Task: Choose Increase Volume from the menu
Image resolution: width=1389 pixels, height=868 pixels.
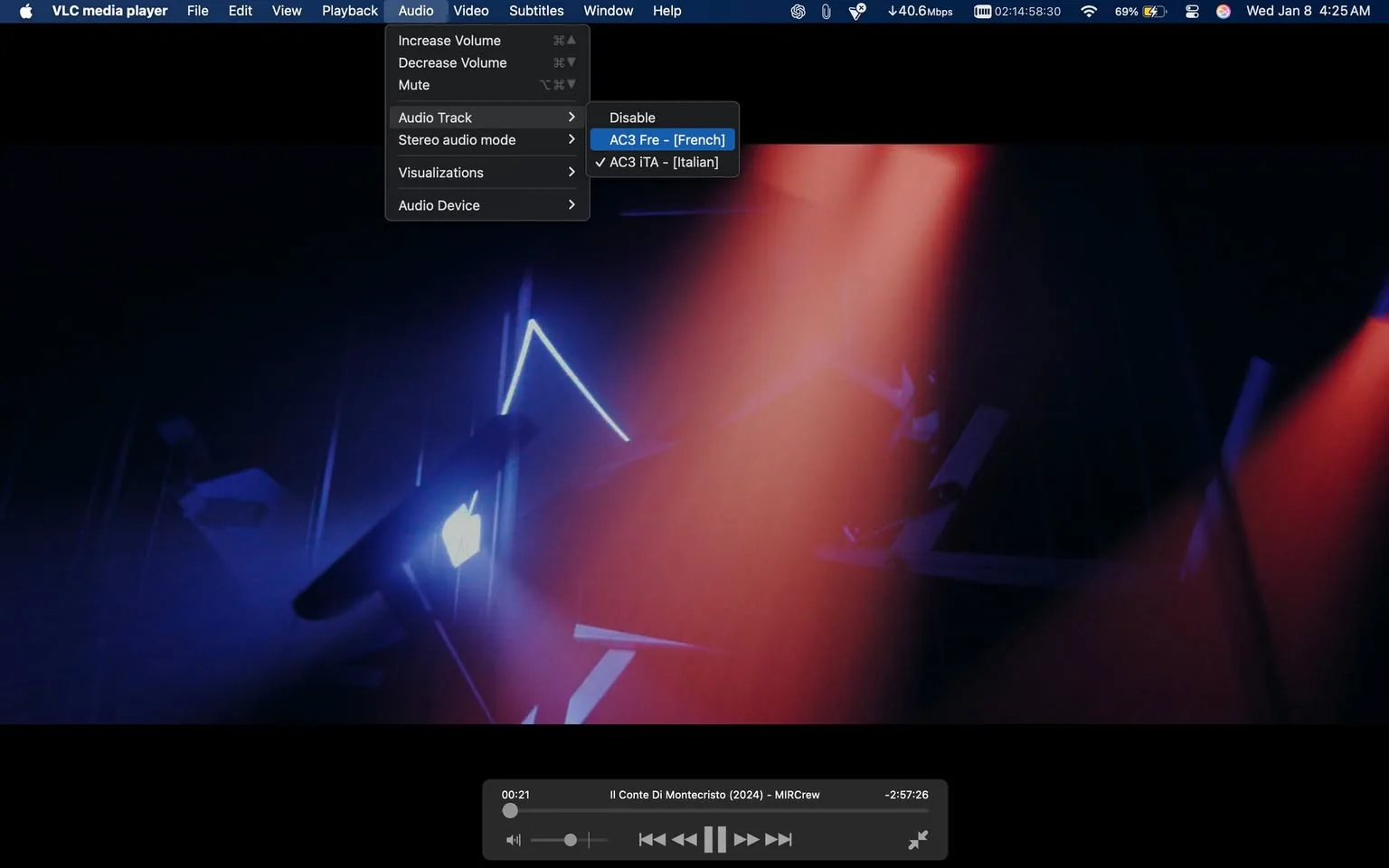Action: (449, 40)
